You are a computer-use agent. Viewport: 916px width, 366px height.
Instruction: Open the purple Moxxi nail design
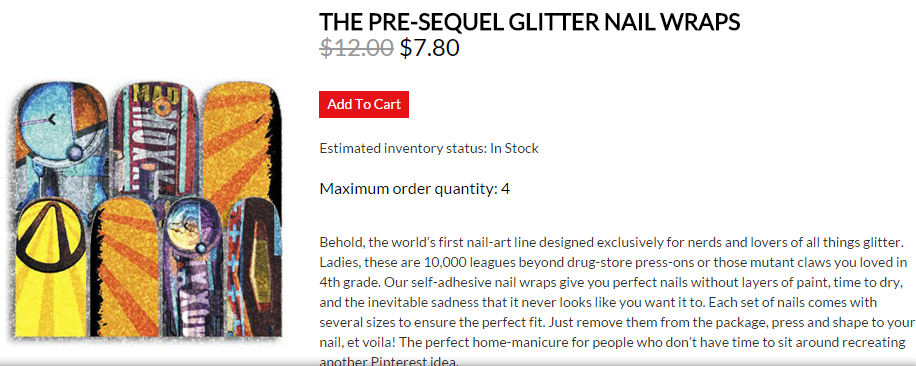coord(192,267)
